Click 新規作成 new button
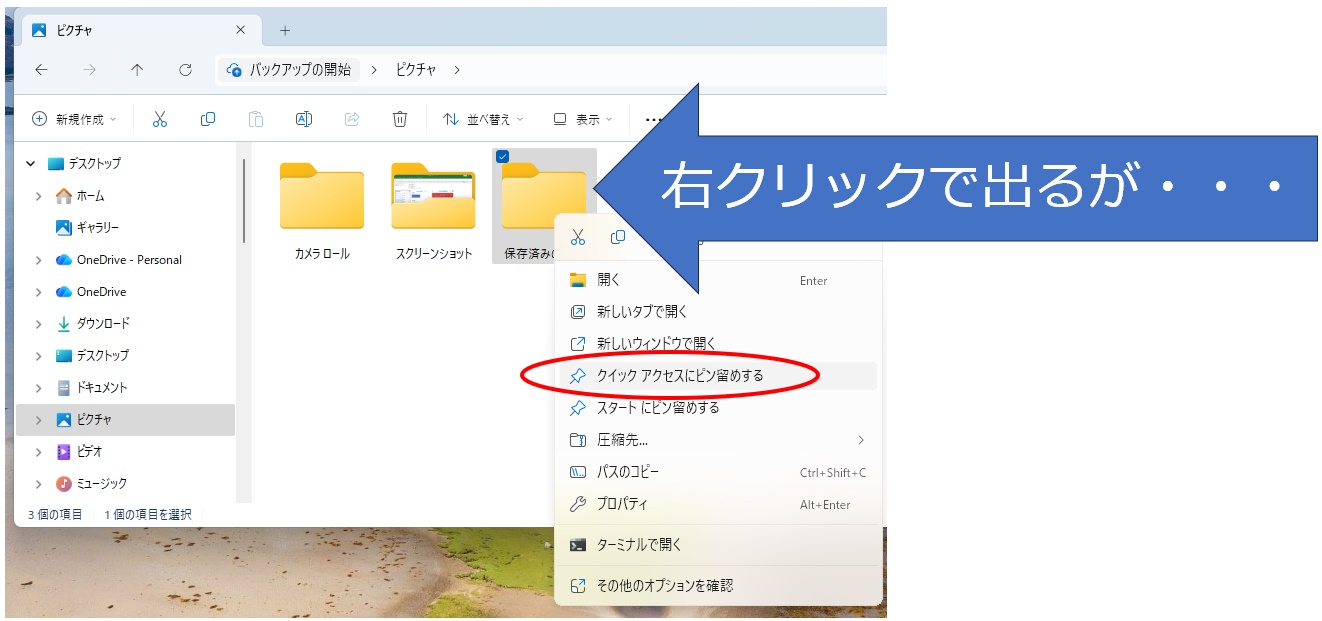The image size is (1322, 621). coord(74,119)
